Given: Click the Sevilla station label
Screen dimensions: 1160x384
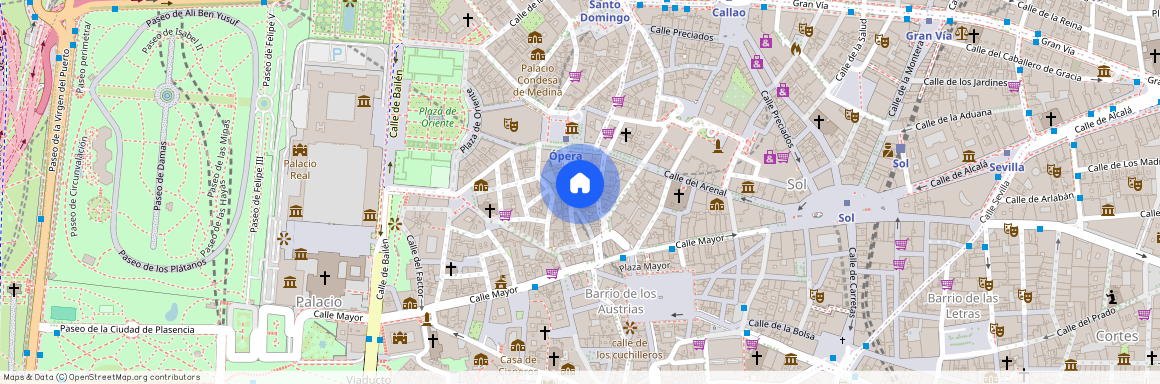Looking at the screenshot, I should (x=1006, y=167).
